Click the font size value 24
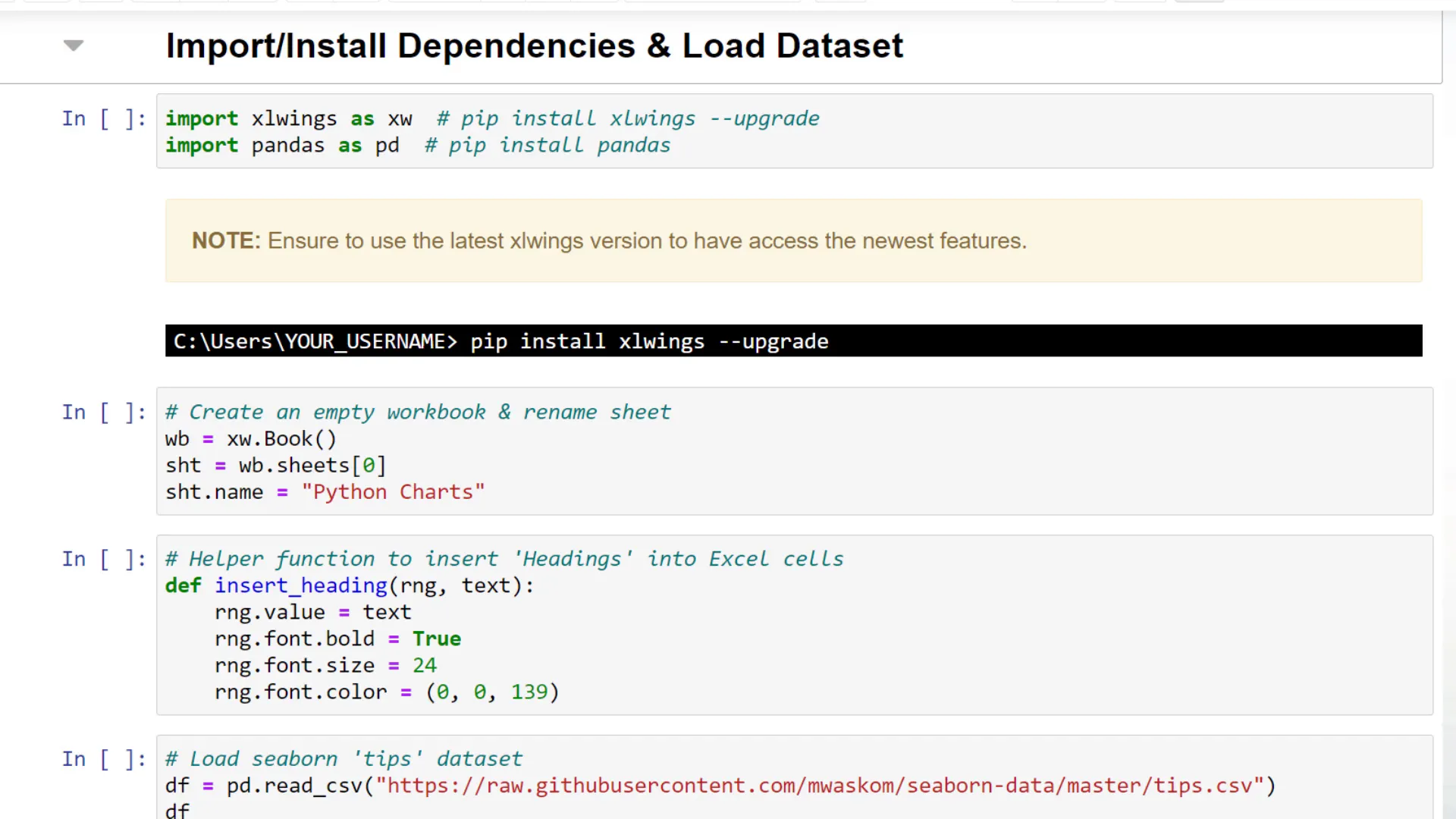This screenshot has width=1456, height=819. pyautogui.click(x=424, y=665)
